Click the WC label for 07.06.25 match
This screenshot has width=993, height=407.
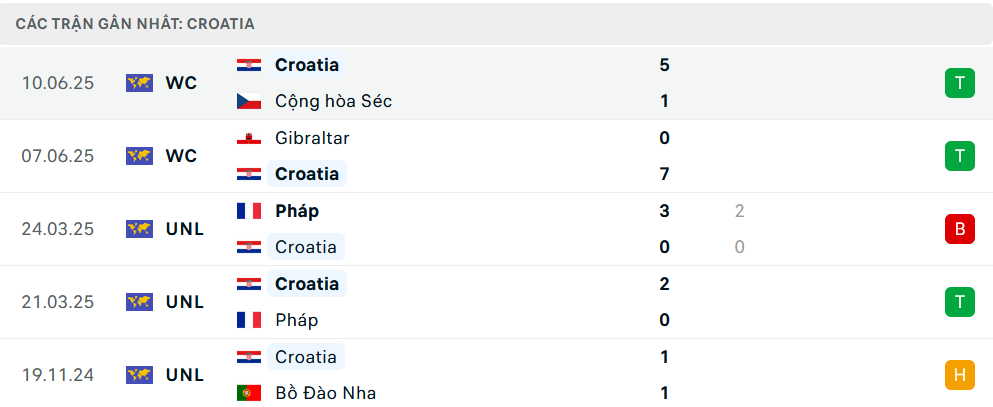(x=182, y=156)
